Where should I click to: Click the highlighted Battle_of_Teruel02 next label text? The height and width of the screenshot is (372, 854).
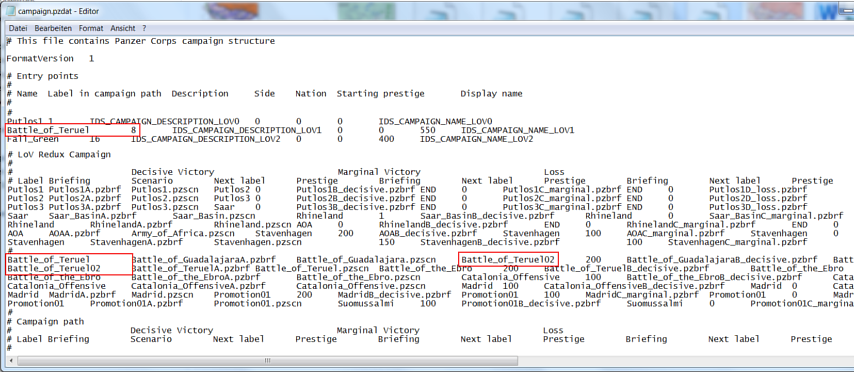click(x=508, y=259)
